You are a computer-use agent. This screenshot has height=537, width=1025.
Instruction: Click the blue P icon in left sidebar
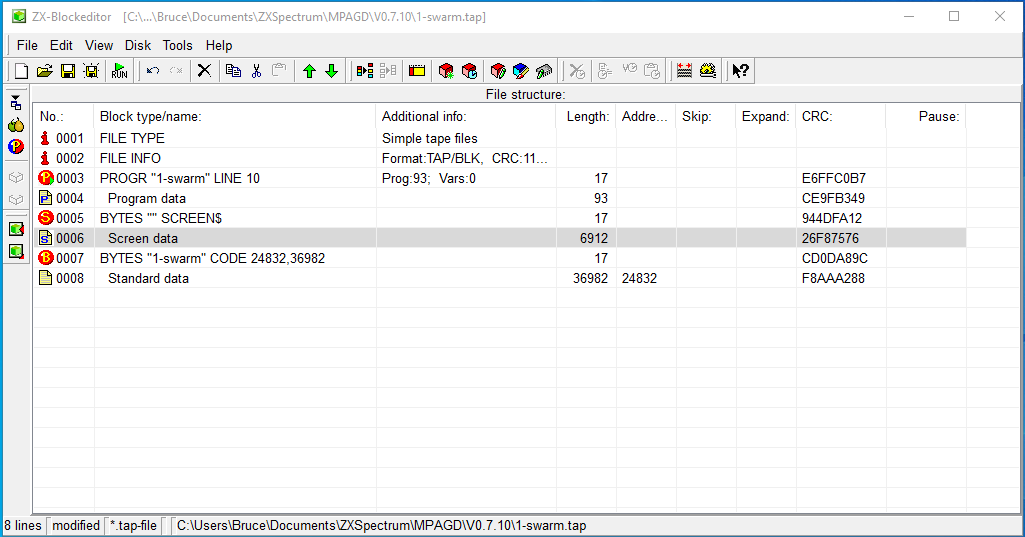pyautogui.click(x=16, y=147)
